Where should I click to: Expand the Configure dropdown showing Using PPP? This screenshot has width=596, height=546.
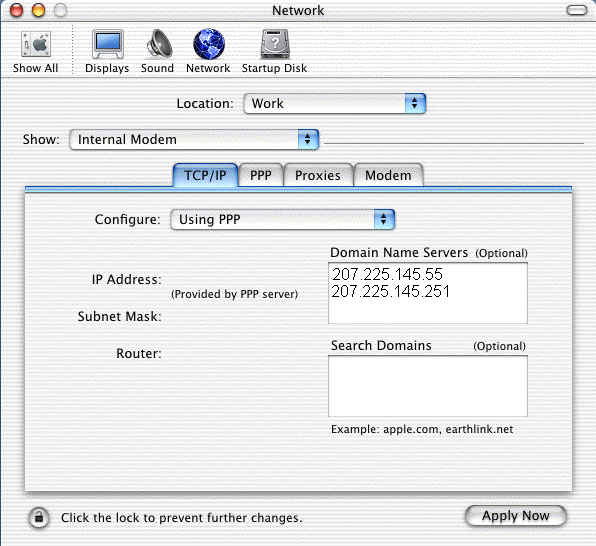[283, 219]
